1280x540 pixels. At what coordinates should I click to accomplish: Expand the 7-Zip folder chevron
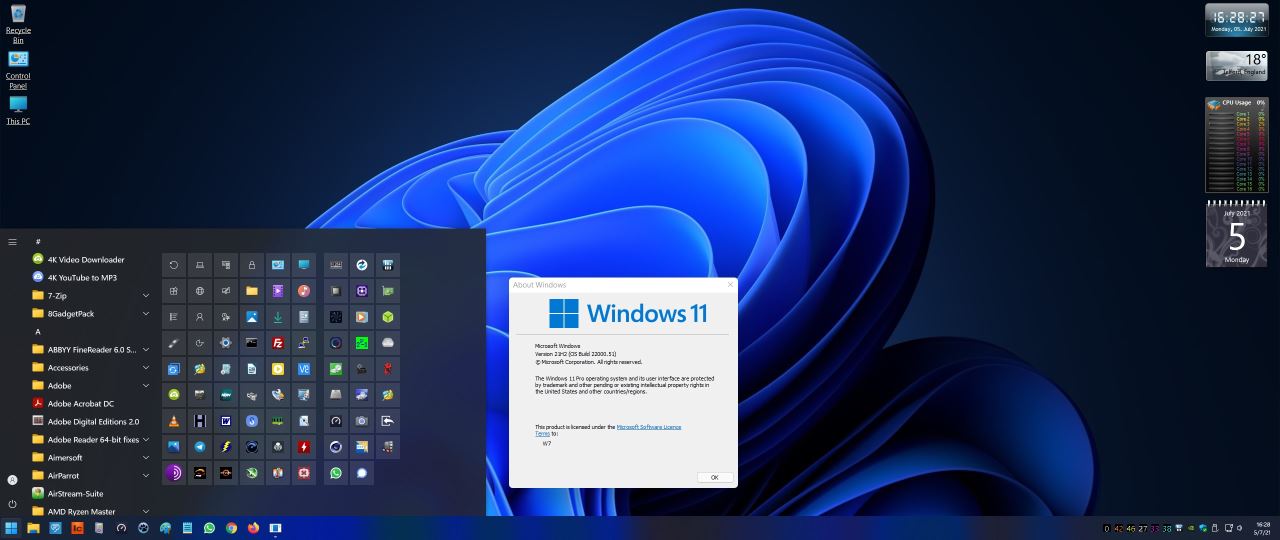click(146, 295)
